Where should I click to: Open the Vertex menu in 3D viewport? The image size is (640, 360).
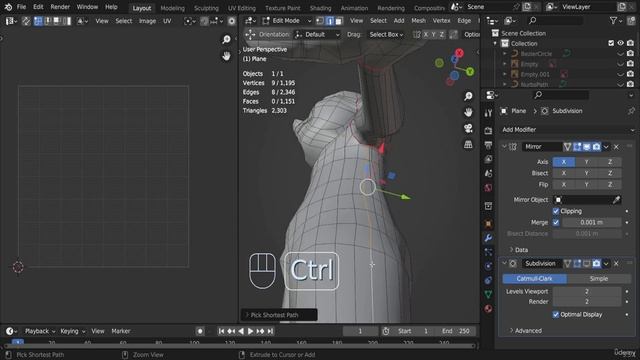click(x=441, y=20)
